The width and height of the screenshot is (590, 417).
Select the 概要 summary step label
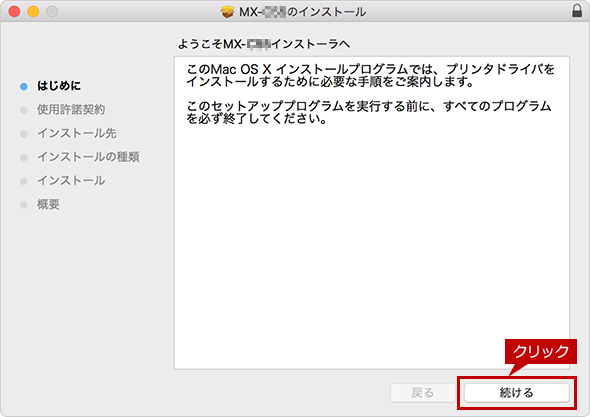[x=48, y=204]
